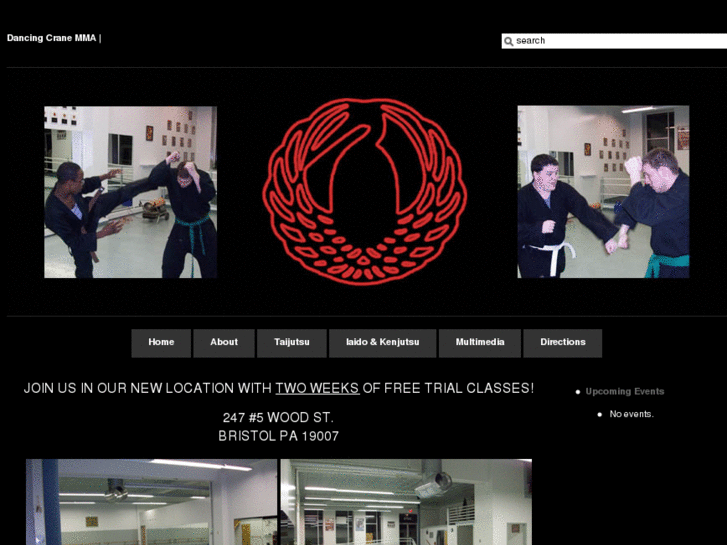Screen dimensions: 727x545
Task: Open the right studio interior photo with ductwork
Action: click(406, 502)
